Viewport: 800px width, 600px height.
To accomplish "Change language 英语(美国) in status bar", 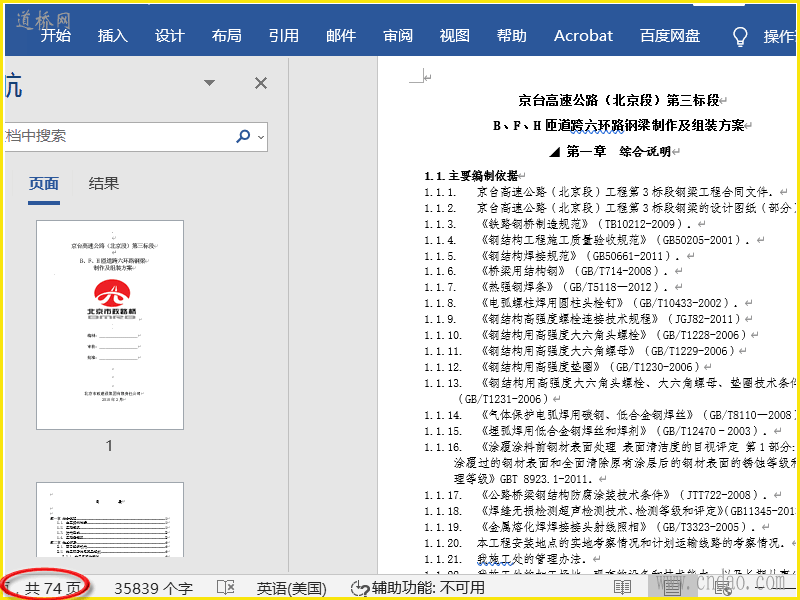I will pos(291,588).
